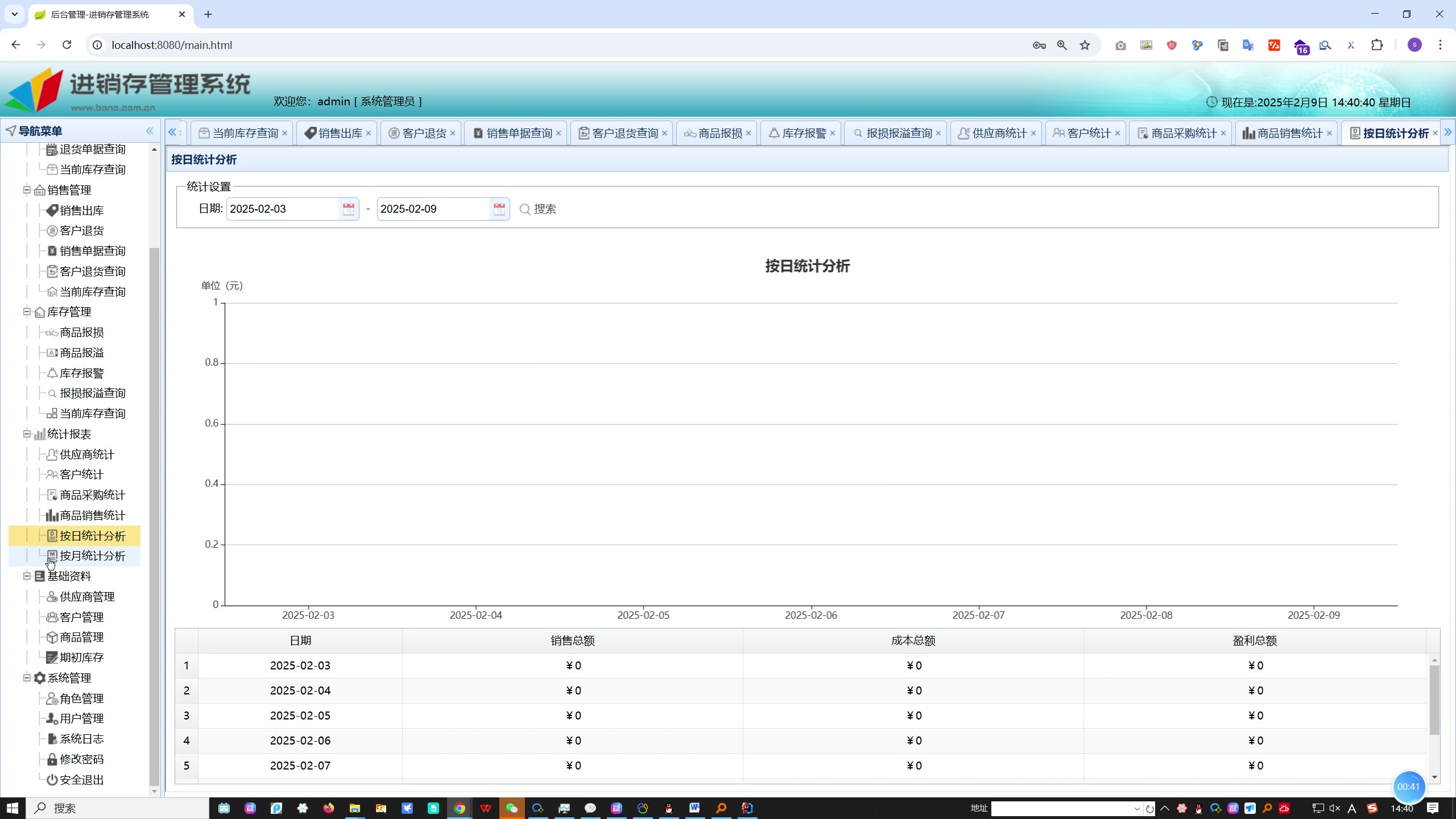Click the magnifier search icon beside 搜索
This screenshot has width=1456, height=819.
525,209
